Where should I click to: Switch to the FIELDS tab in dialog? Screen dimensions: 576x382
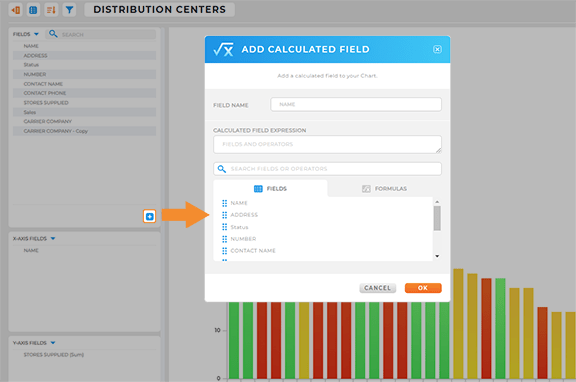(270, 188)
